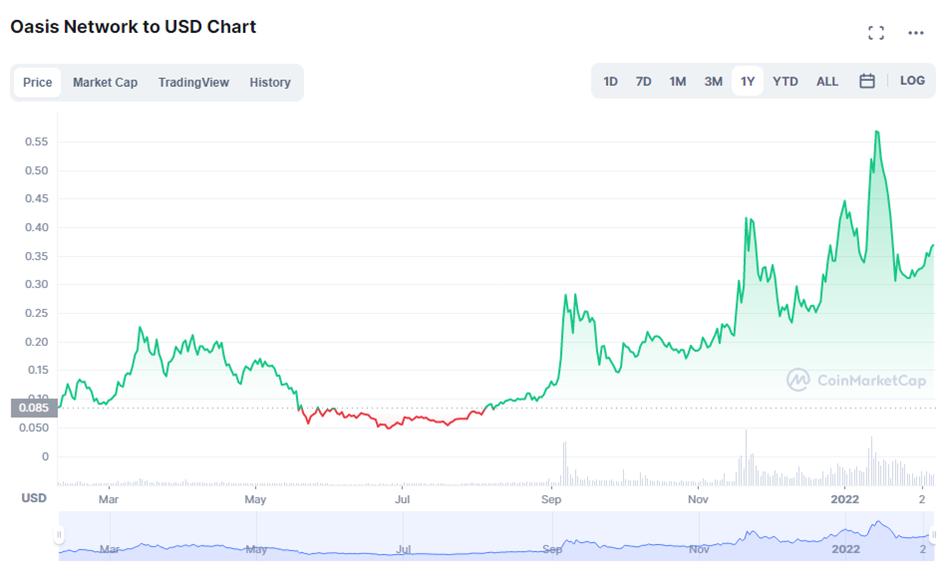Switch to the 1M time range
Screen dimensions: 939x569
[677, 81]
